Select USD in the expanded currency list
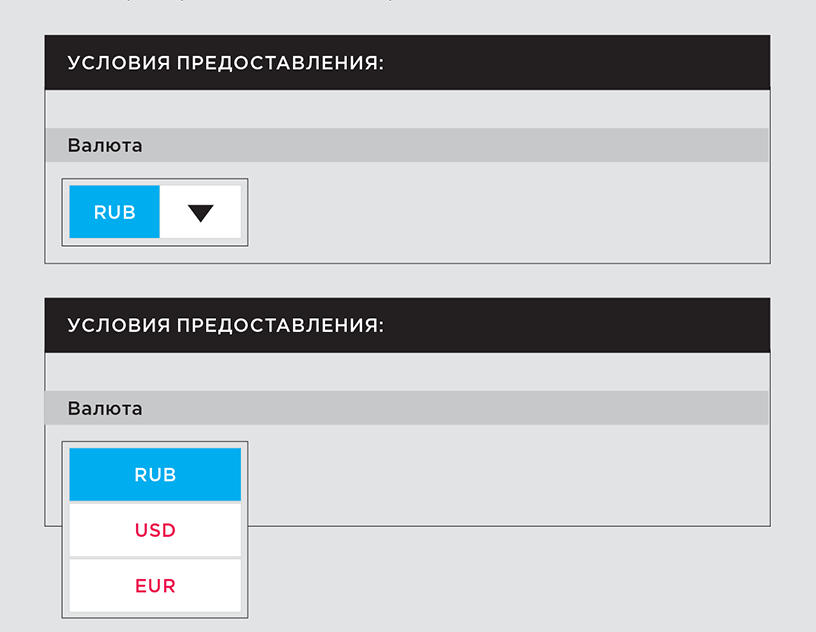The image size is (816, 632). (x=155, y=530)
